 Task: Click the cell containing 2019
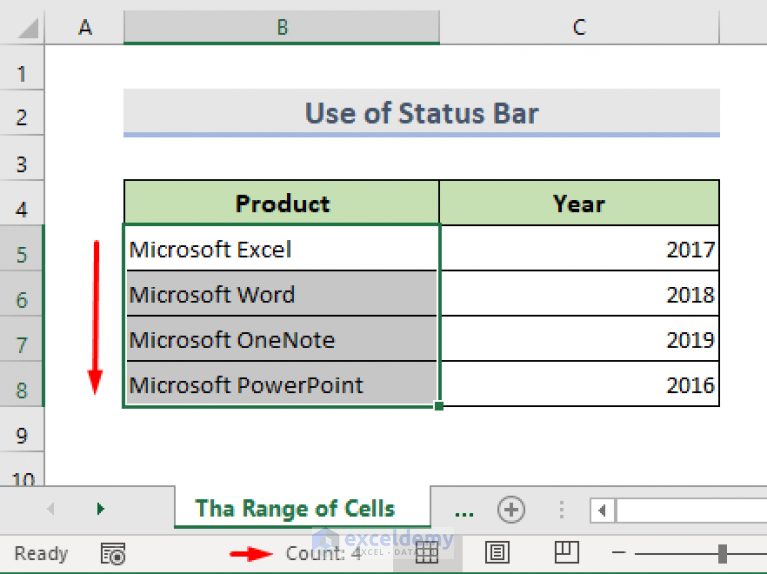point(579,339)
